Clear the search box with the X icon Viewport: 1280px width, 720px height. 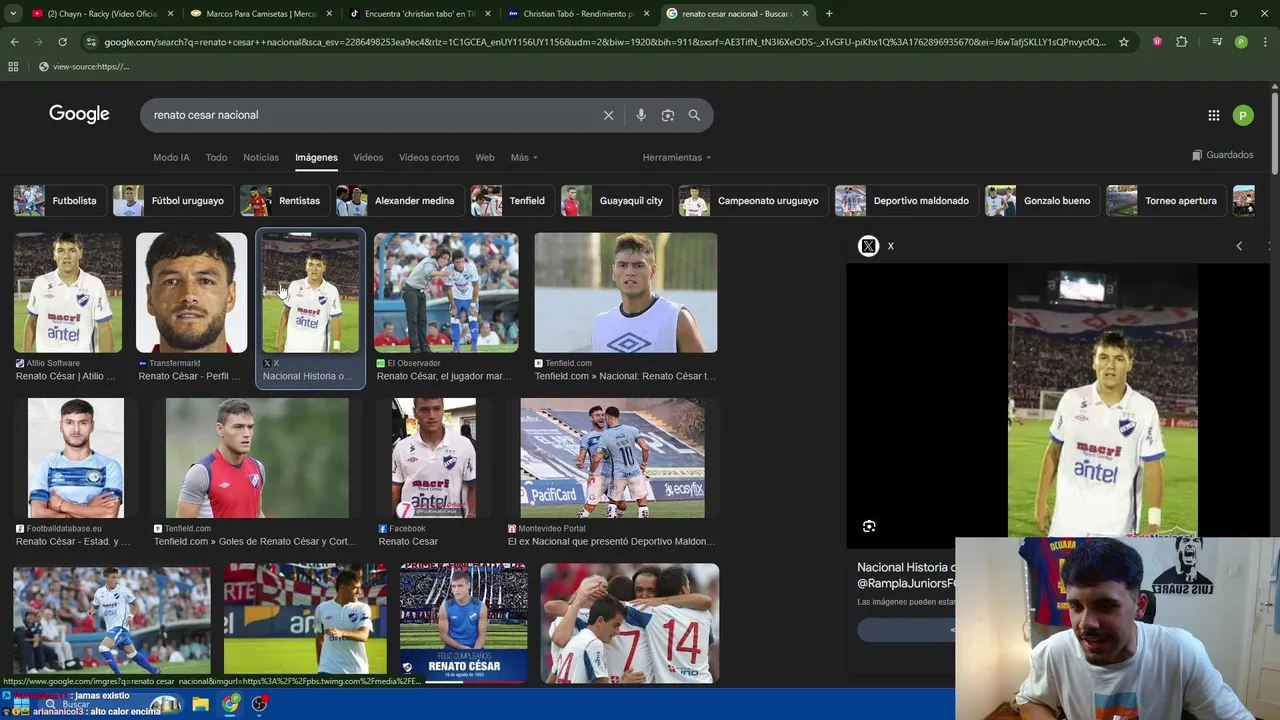point(608,115)
